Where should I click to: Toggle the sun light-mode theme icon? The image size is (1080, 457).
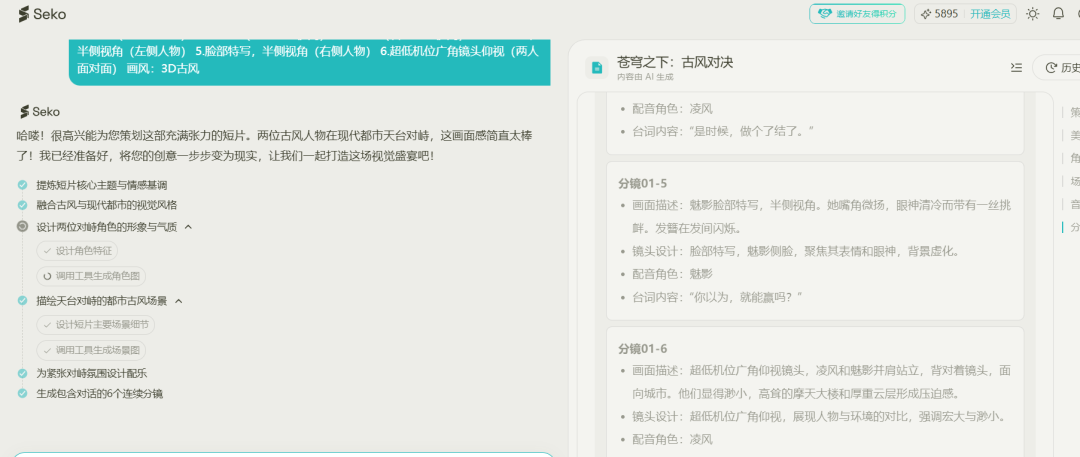pos(1032,14)
